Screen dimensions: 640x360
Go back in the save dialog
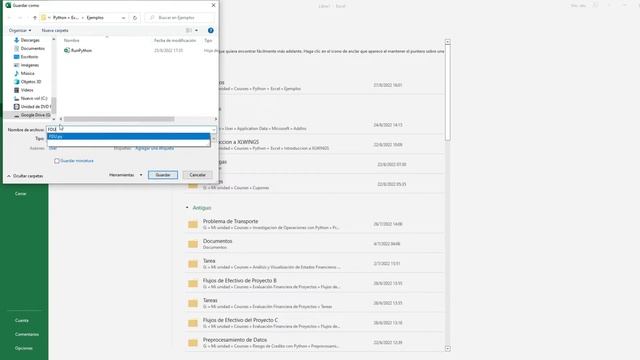(x=10, y=18)
